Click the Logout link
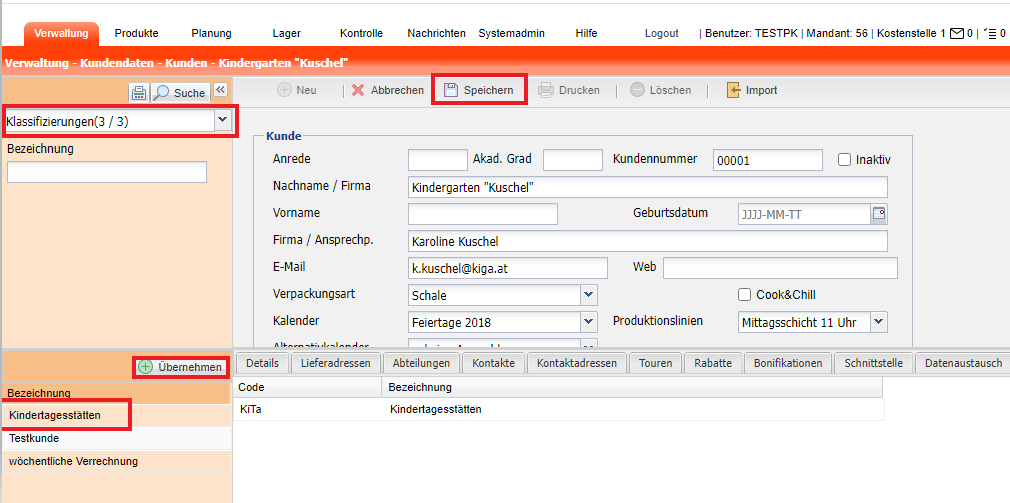 coord(661,33)
